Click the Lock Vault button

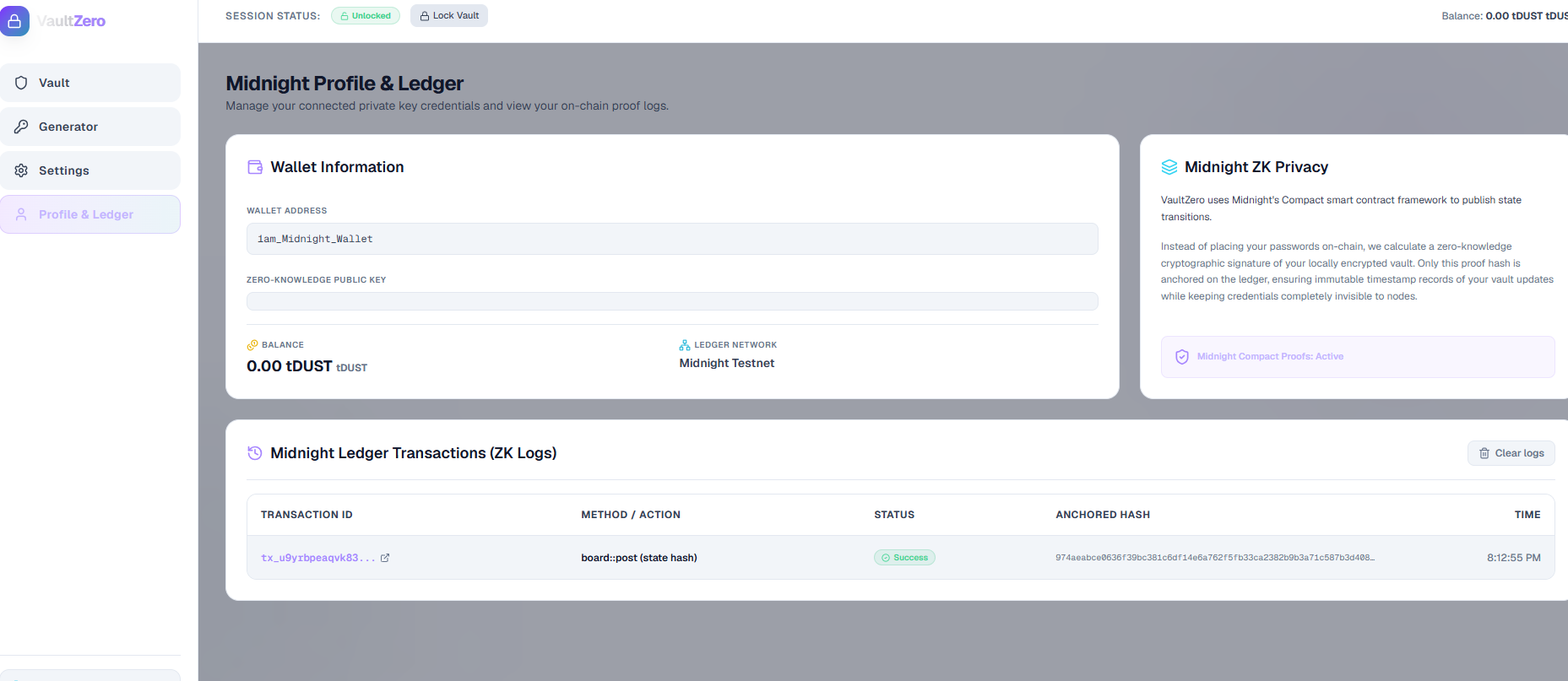coord(449,16)
